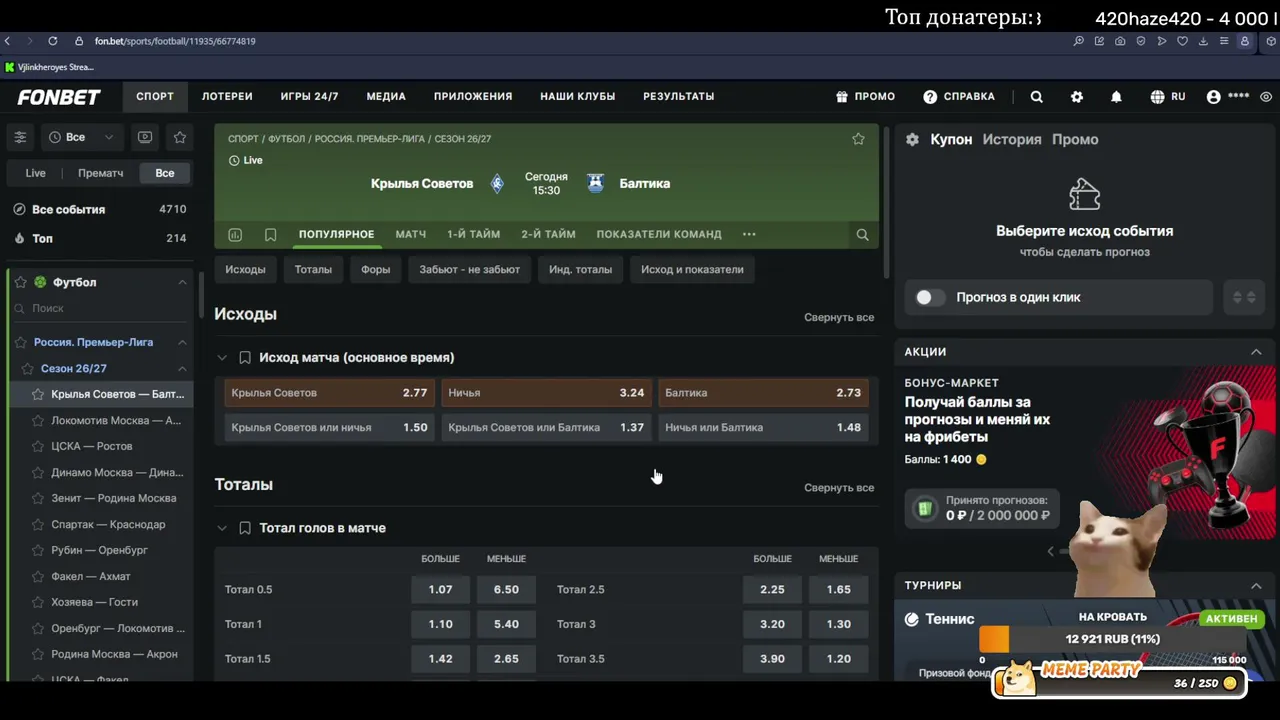The width and height of the screenshot is (1280, 720).
Task: Toggle favorite star for Россия. Премьер-Лига
Action: tap(22, 342)
